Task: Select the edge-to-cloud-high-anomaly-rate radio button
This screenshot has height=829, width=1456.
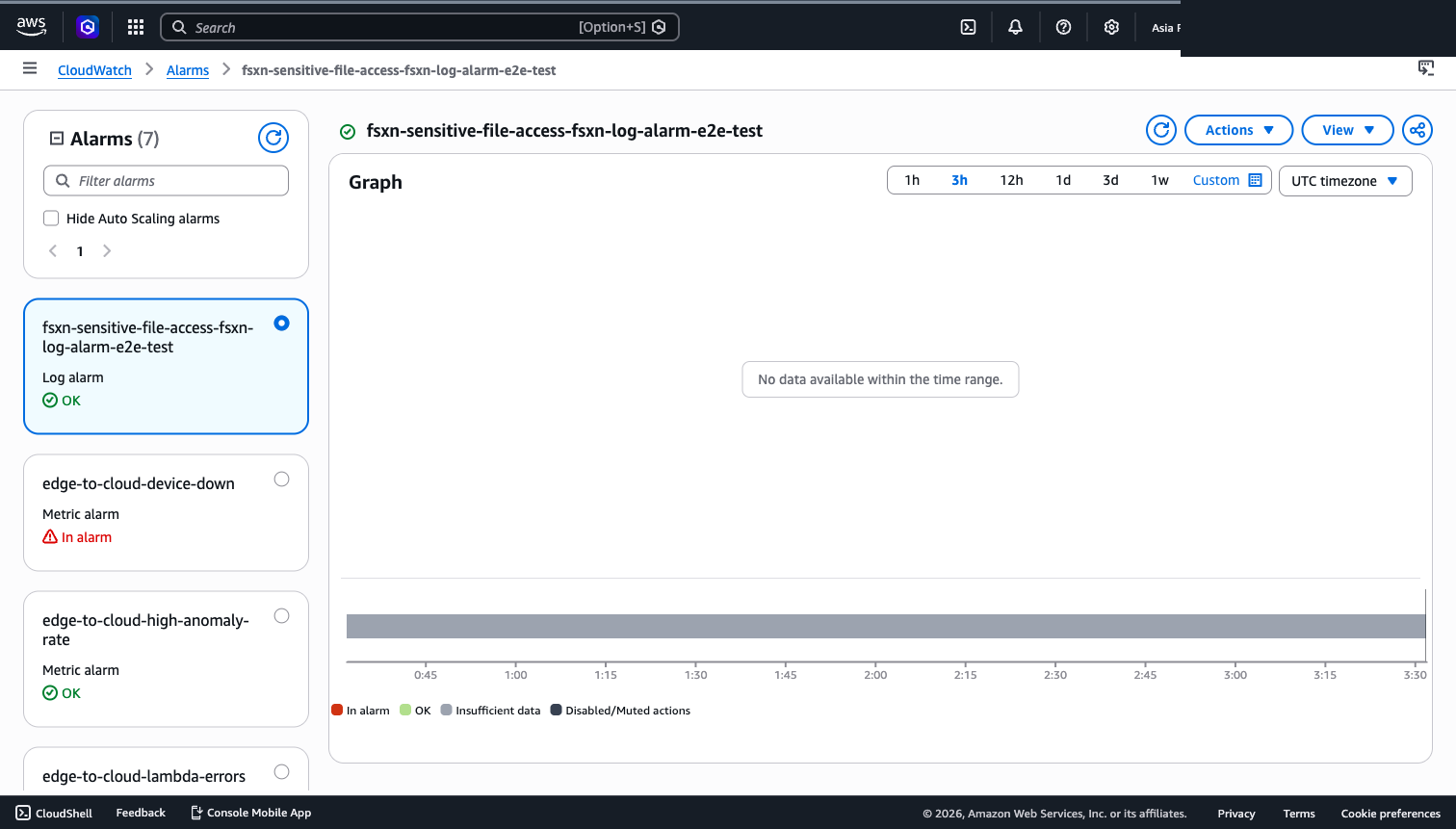Action: [281, 616]
